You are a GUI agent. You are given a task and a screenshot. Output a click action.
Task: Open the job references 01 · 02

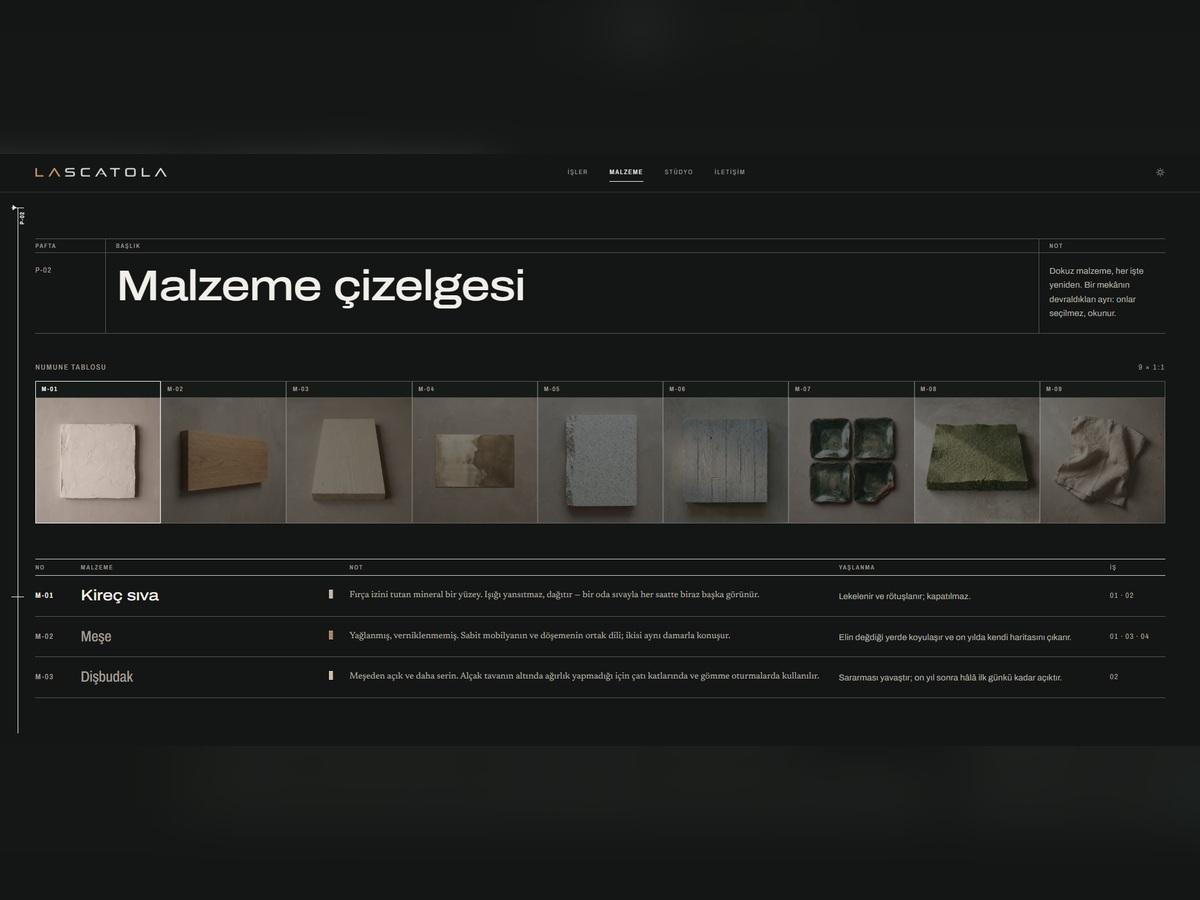(x=1122, y=596)
